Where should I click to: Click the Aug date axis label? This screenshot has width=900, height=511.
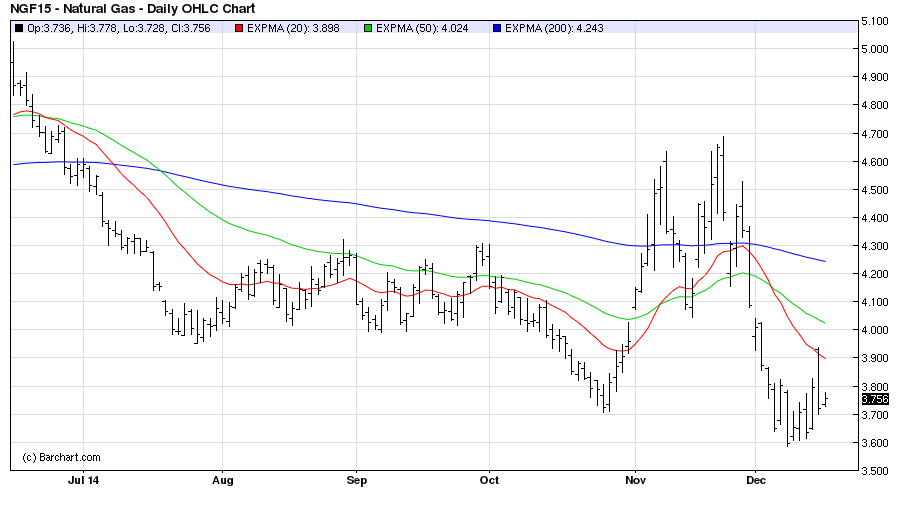[x=223, y=480]
